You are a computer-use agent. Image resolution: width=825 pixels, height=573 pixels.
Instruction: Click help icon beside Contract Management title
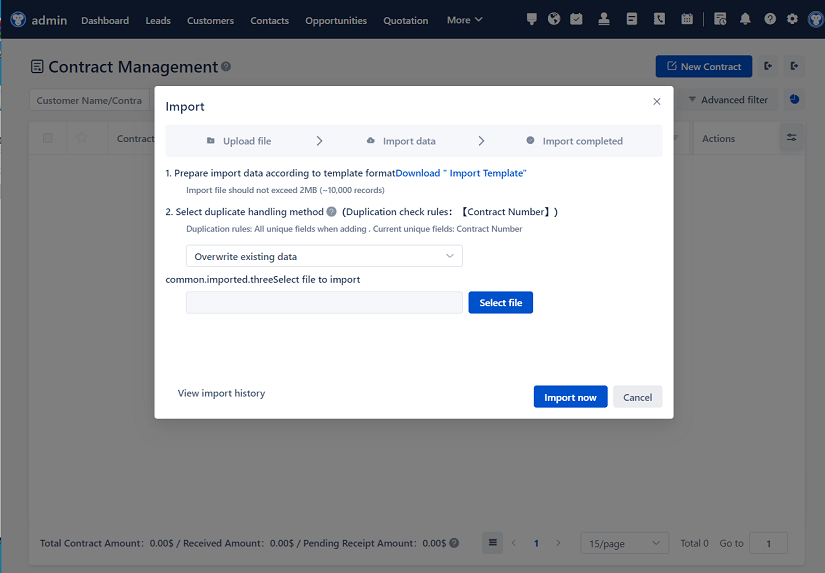(226, 67)
